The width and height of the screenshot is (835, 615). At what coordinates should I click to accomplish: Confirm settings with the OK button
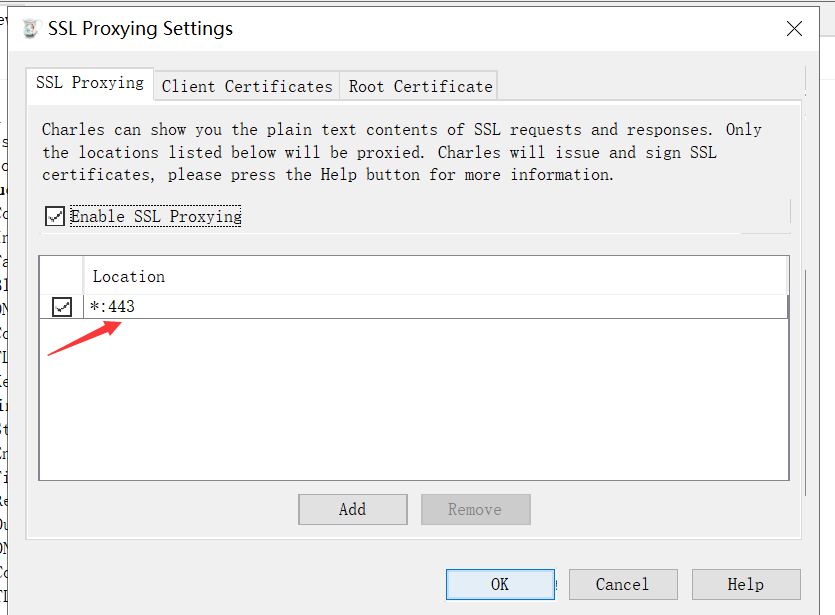(x=500, y=585)
